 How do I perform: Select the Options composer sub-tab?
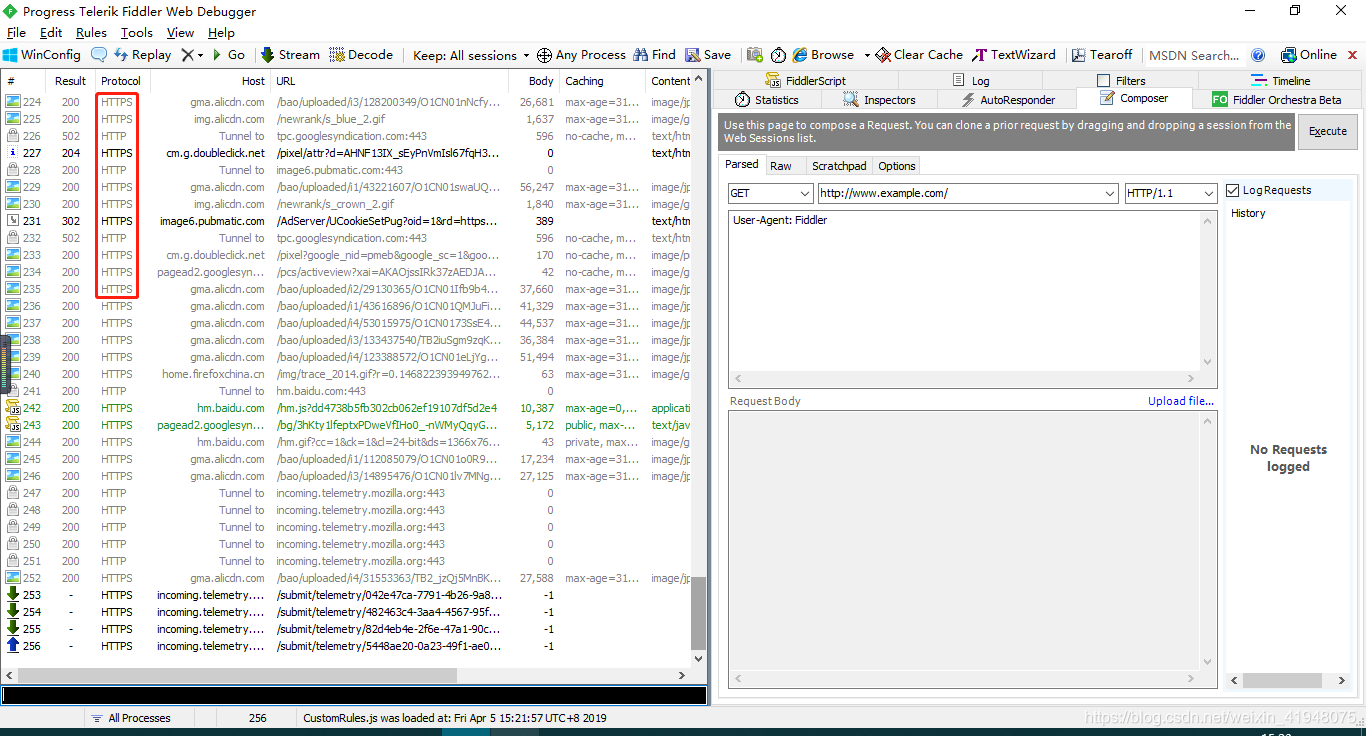coord(897,166)
